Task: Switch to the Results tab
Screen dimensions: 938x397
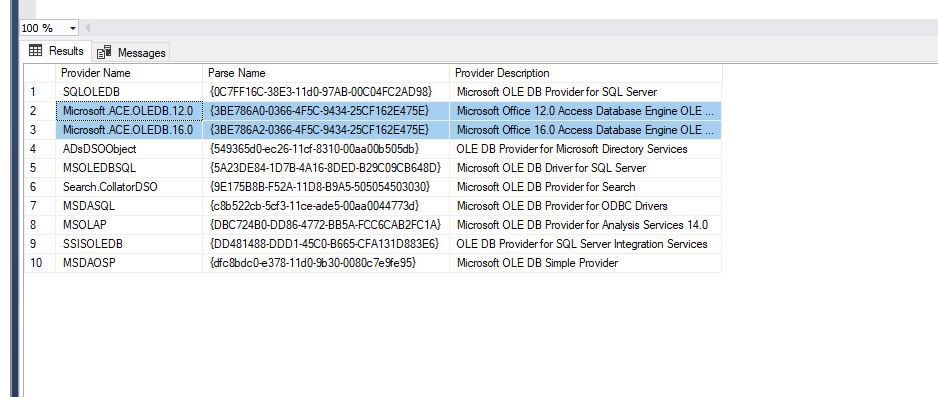Action: [56, 51]
